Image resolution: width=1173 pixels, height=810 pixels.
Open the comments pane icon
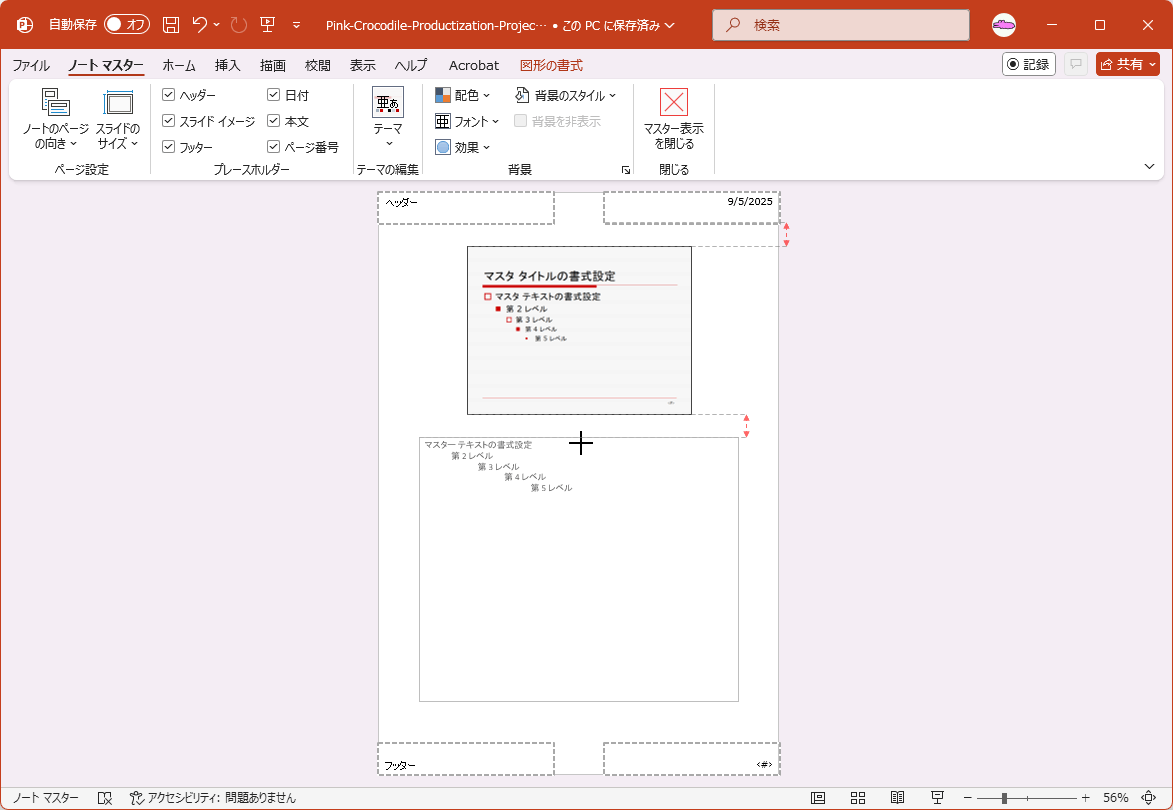coord(1076,64)
